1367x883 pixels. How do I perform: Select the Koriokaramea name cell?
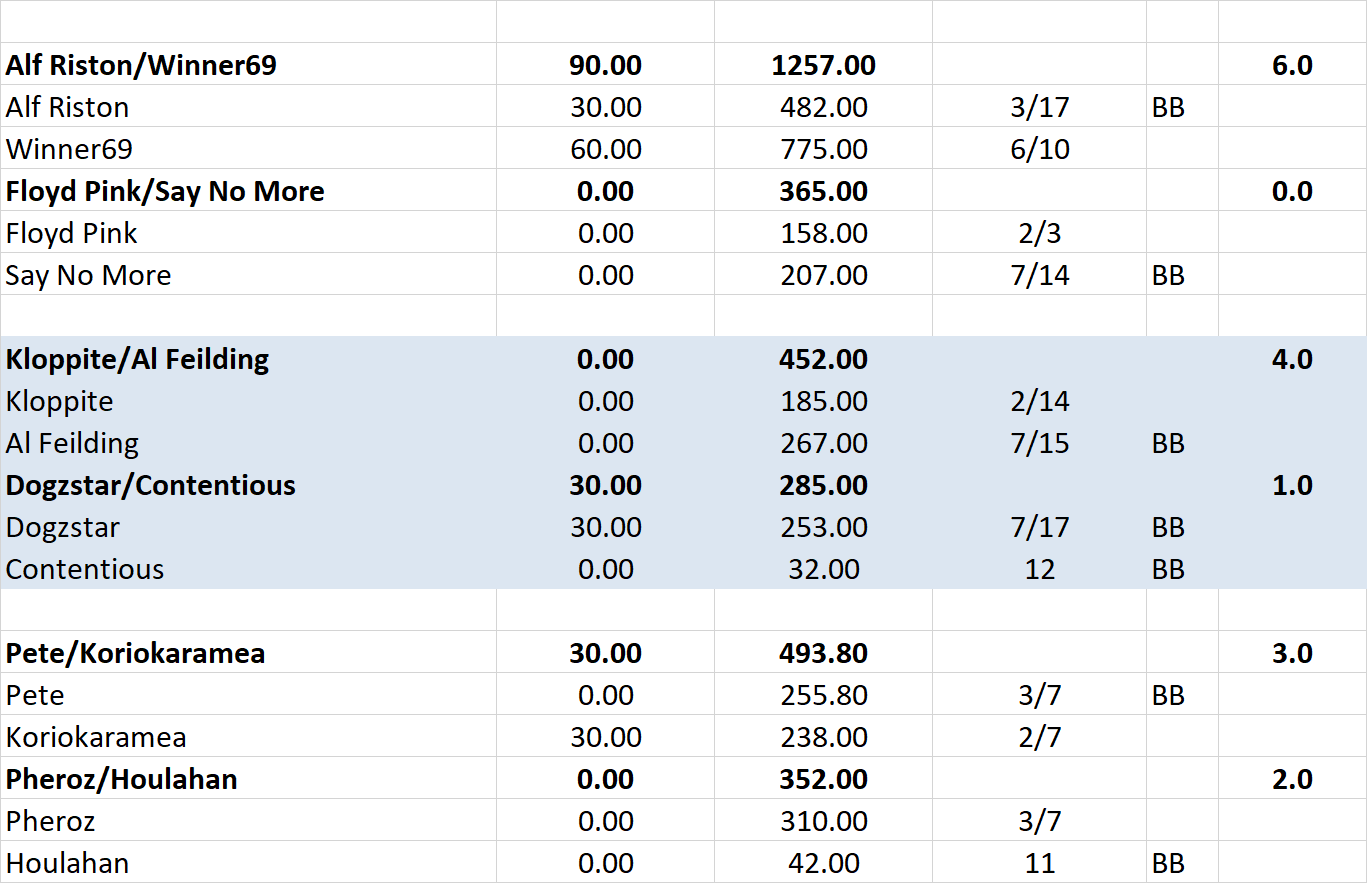pos(248,736)
